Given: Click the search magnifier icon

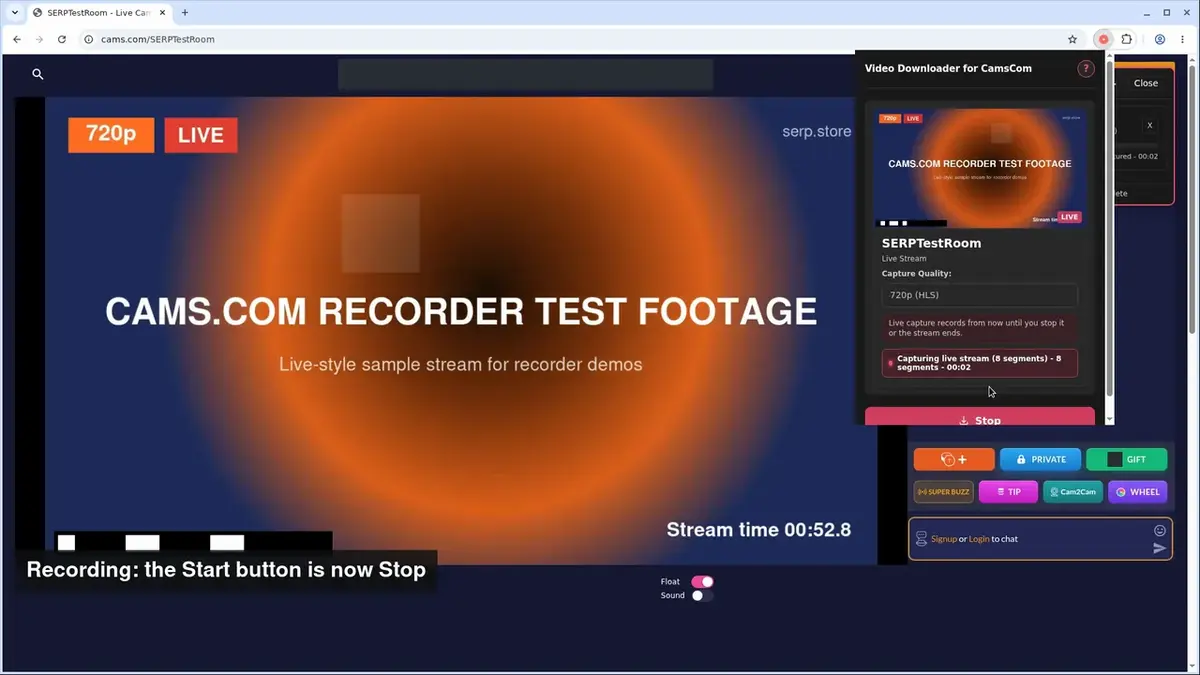Looking at the screenshot, I should pyautogui.click(x=38, y=74).
